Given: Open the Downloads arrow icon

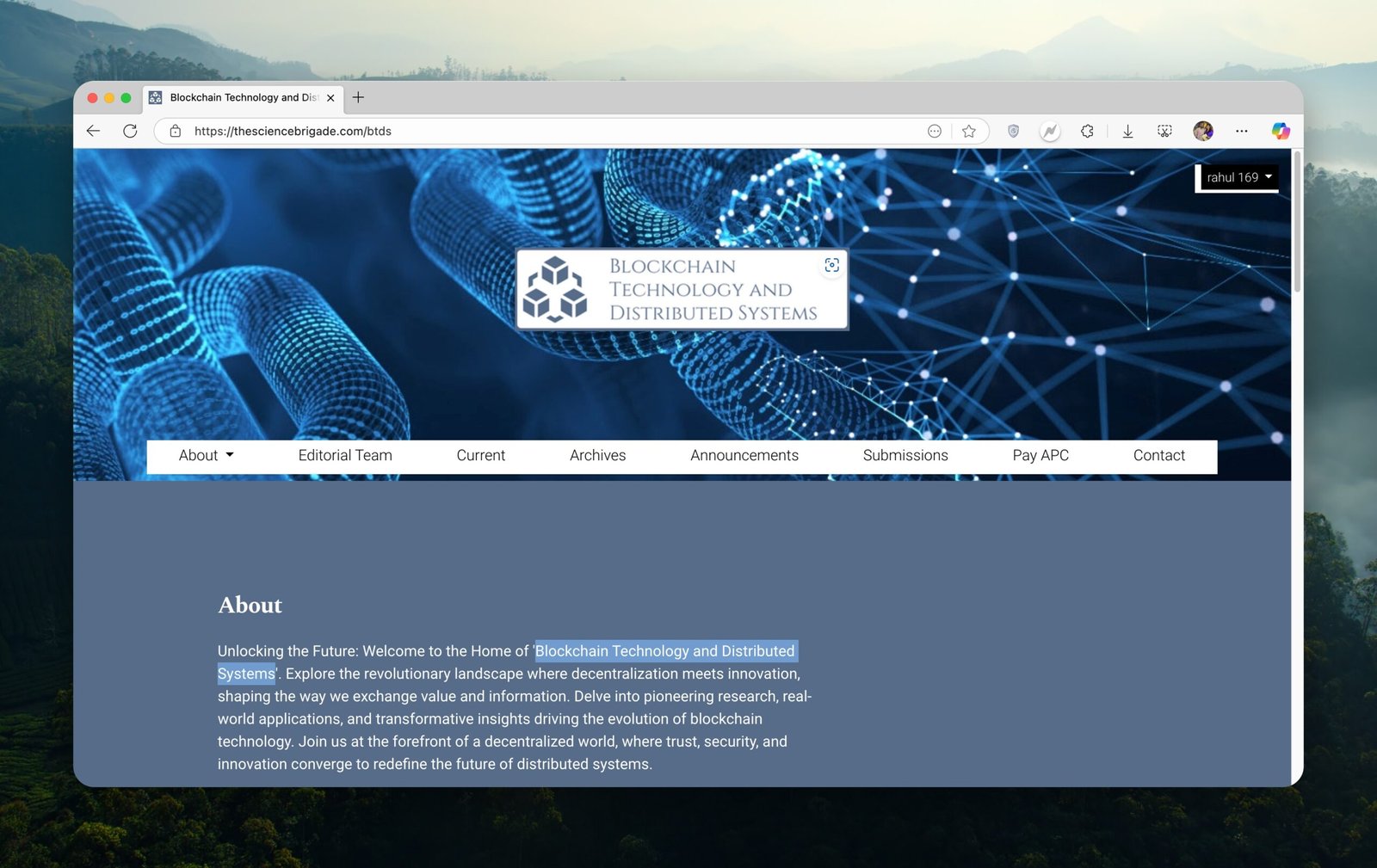Looking at the screenshot, I should 1127,131.
